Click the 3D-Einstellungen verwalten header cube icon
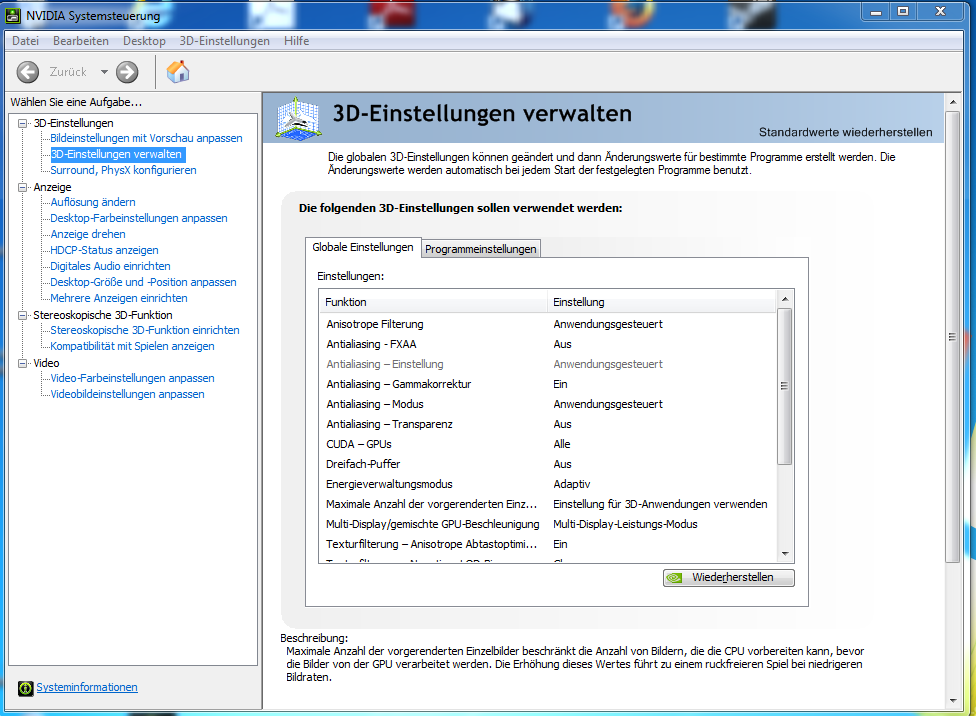Image resolution: width=976 pixels, height=716 pixels. point(298,118)
